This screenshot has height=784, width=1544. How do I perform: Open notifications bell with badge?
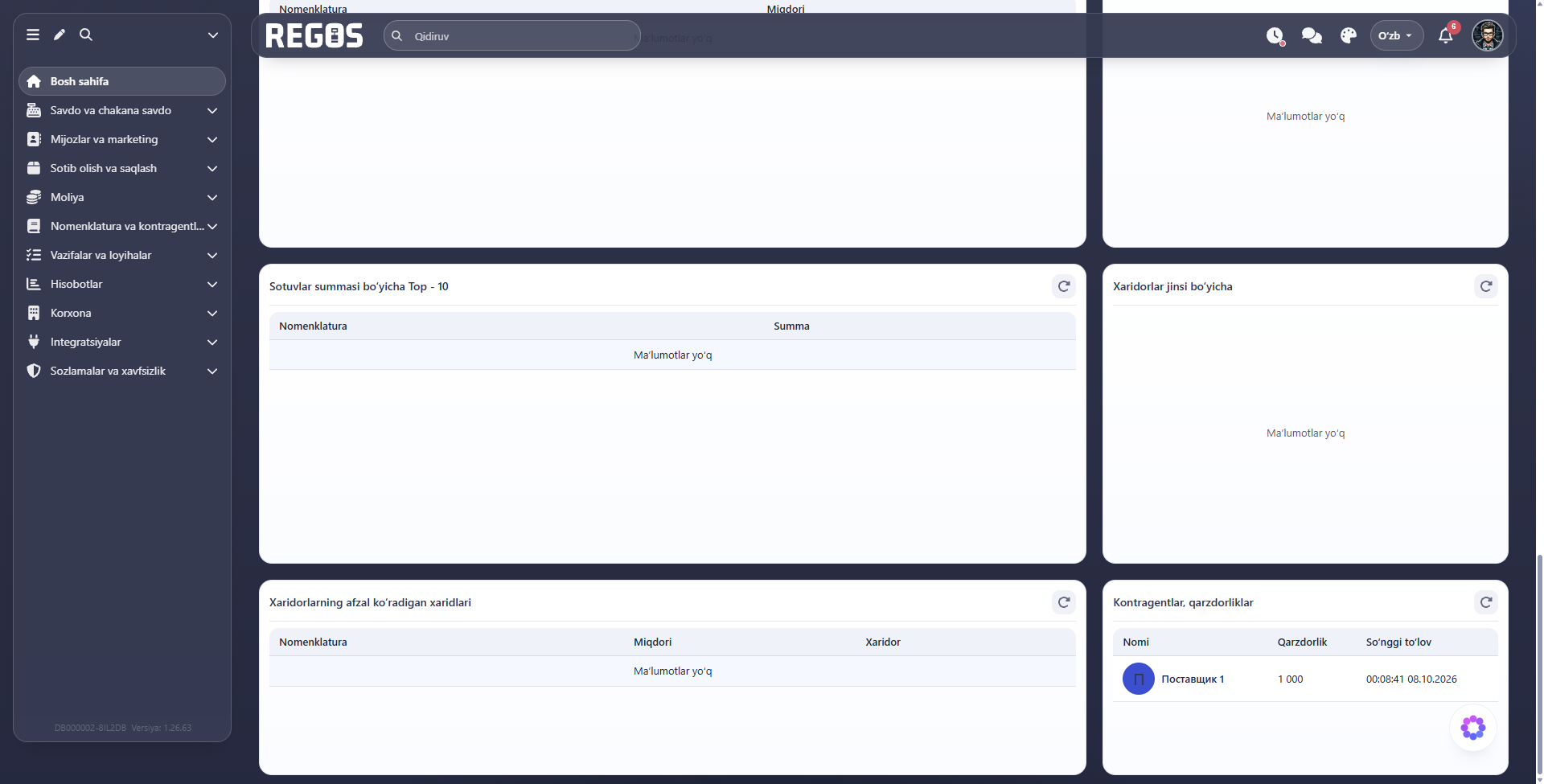tap(1446, 35)
